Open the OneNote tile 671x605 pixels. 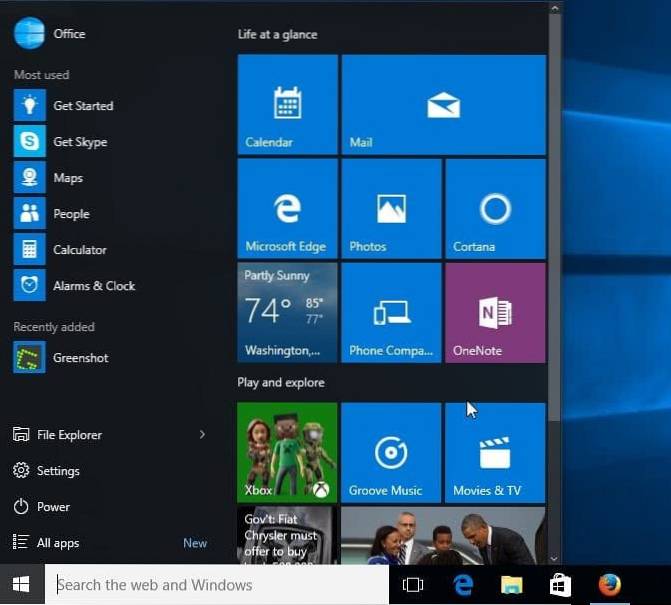(x=495, y=312)
